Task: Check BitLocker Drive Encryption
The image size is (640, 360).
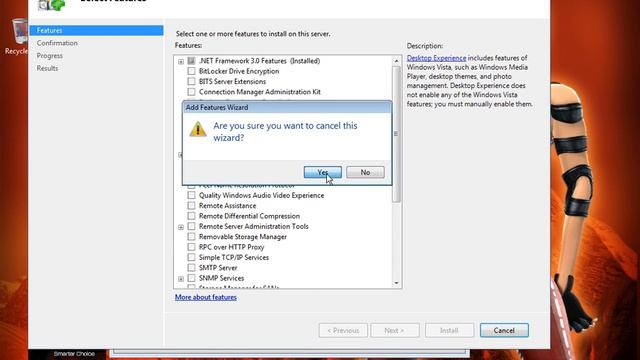Action: click(191, 71)
